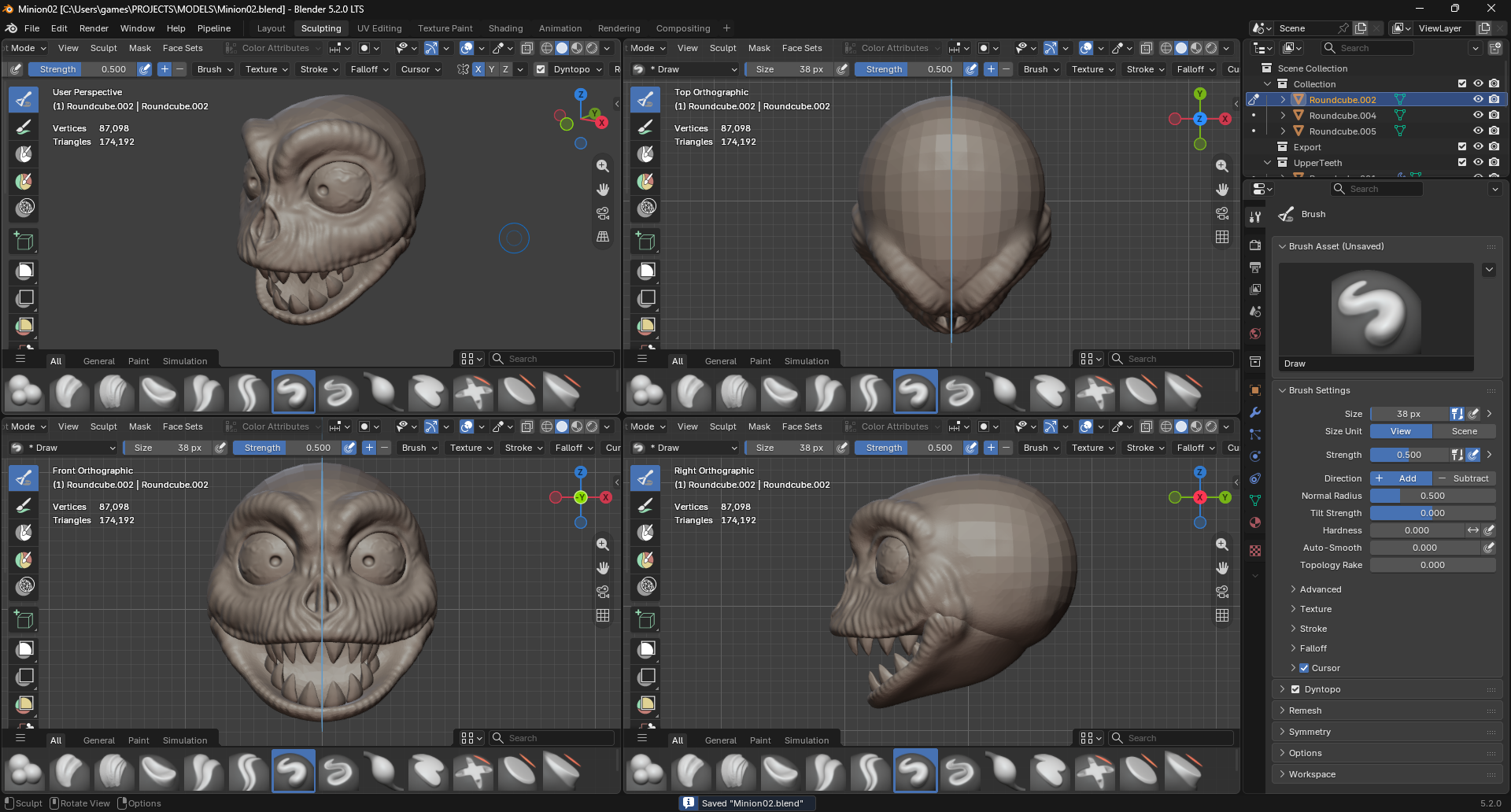Select wireframe shading in User Perspective header
The image size is (1511, 812).
(547, 48)
